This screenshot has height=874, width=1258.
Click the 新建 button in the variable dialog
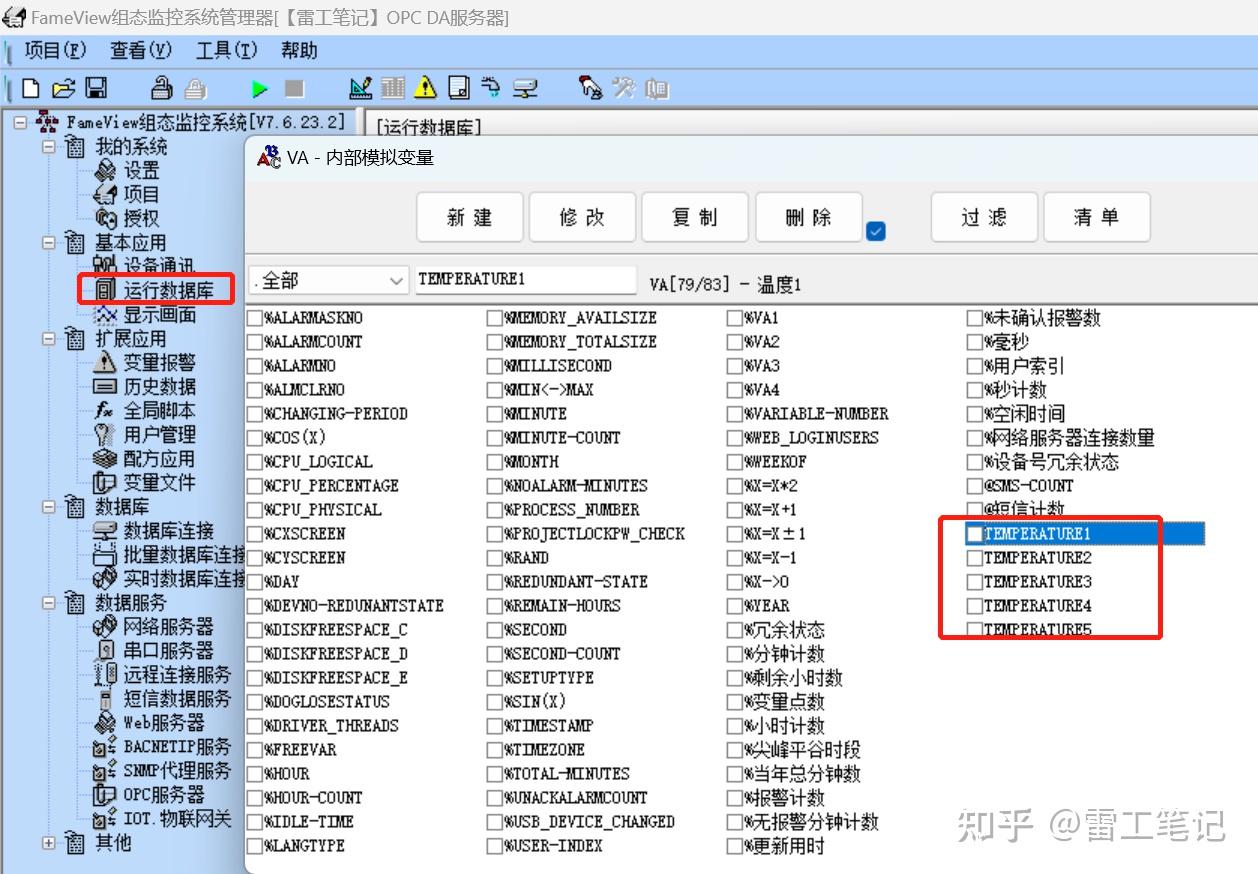[x=470, y=217]
